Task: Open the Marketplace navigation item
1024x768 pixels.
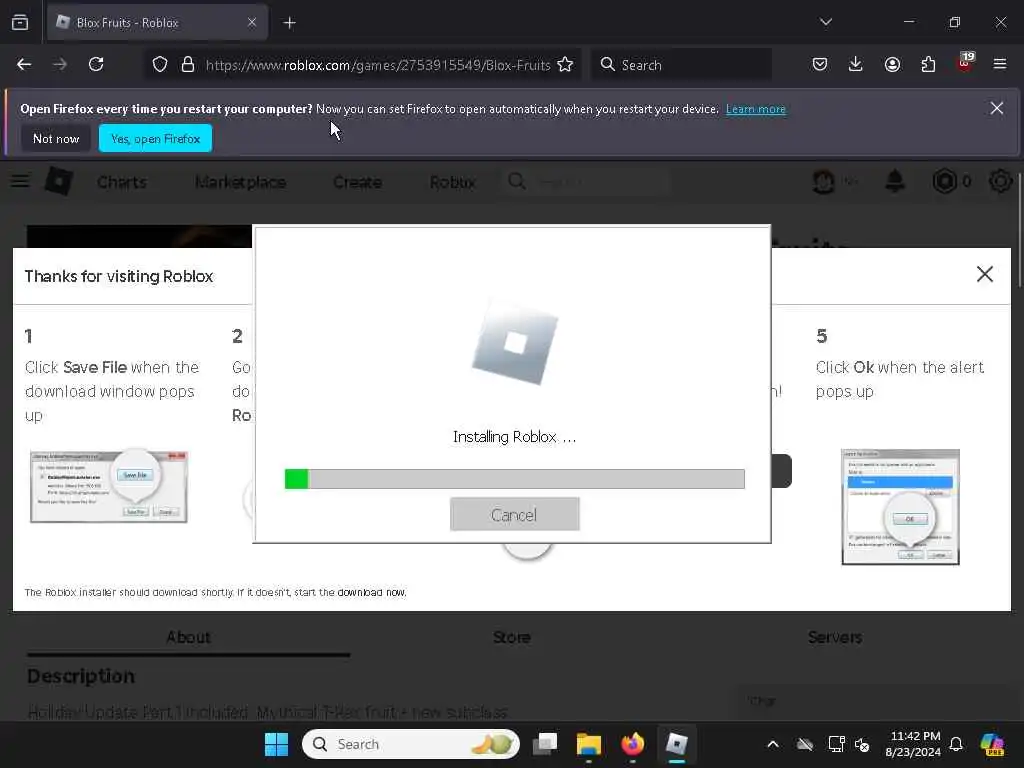Action: pyautogui.click(x=240, y=182)
